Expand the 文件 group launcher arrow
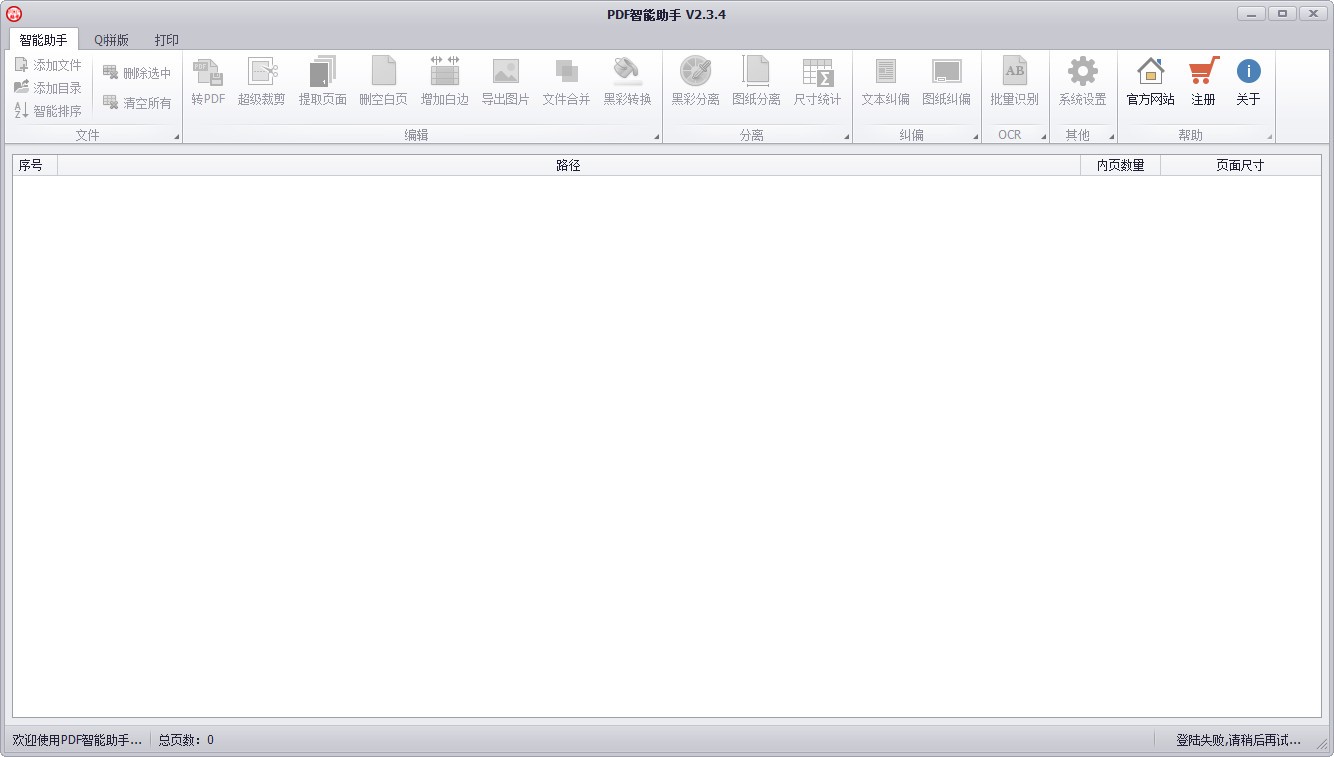 click(x=176, y=136)
